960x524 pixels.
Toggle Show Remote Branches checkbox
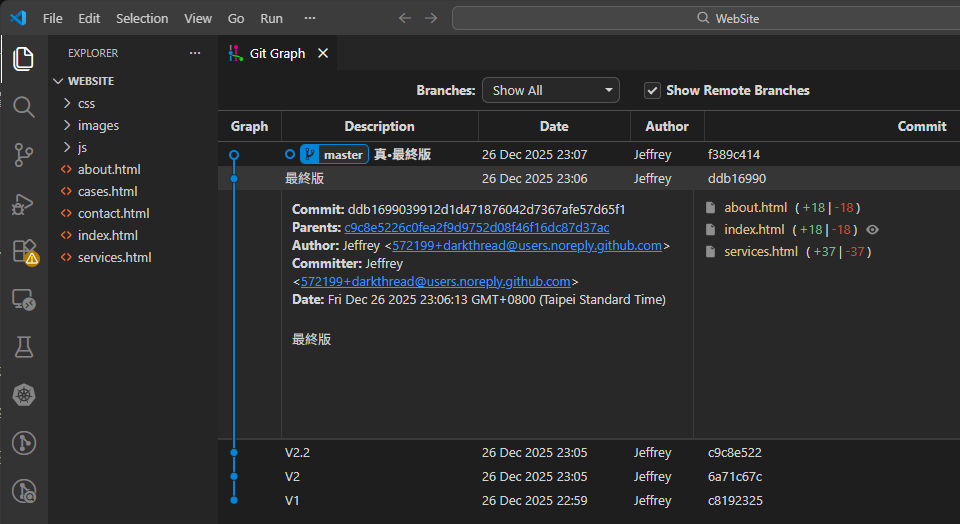[x=652, y=90]
